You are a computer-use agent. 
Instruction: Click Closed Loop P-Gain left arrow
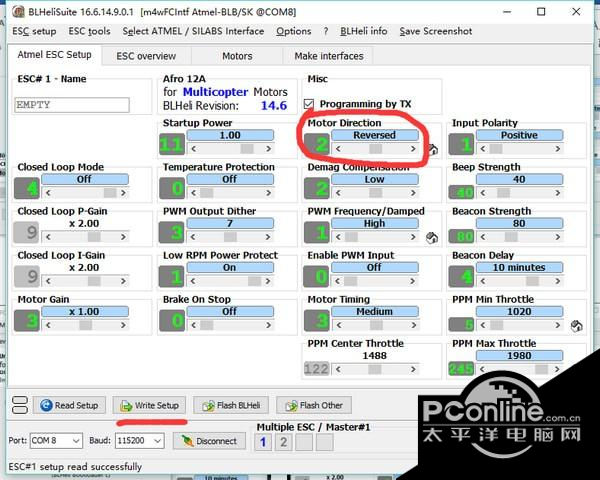tap(48, 237)
